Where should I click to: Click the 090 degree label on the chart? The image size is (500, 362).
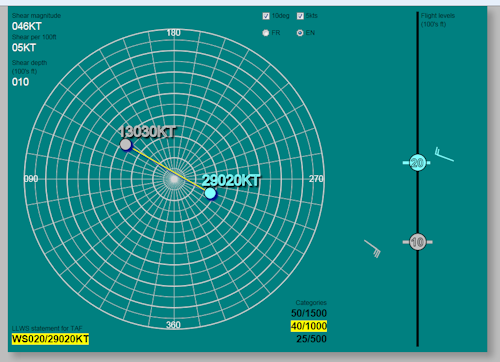point(31,179)
